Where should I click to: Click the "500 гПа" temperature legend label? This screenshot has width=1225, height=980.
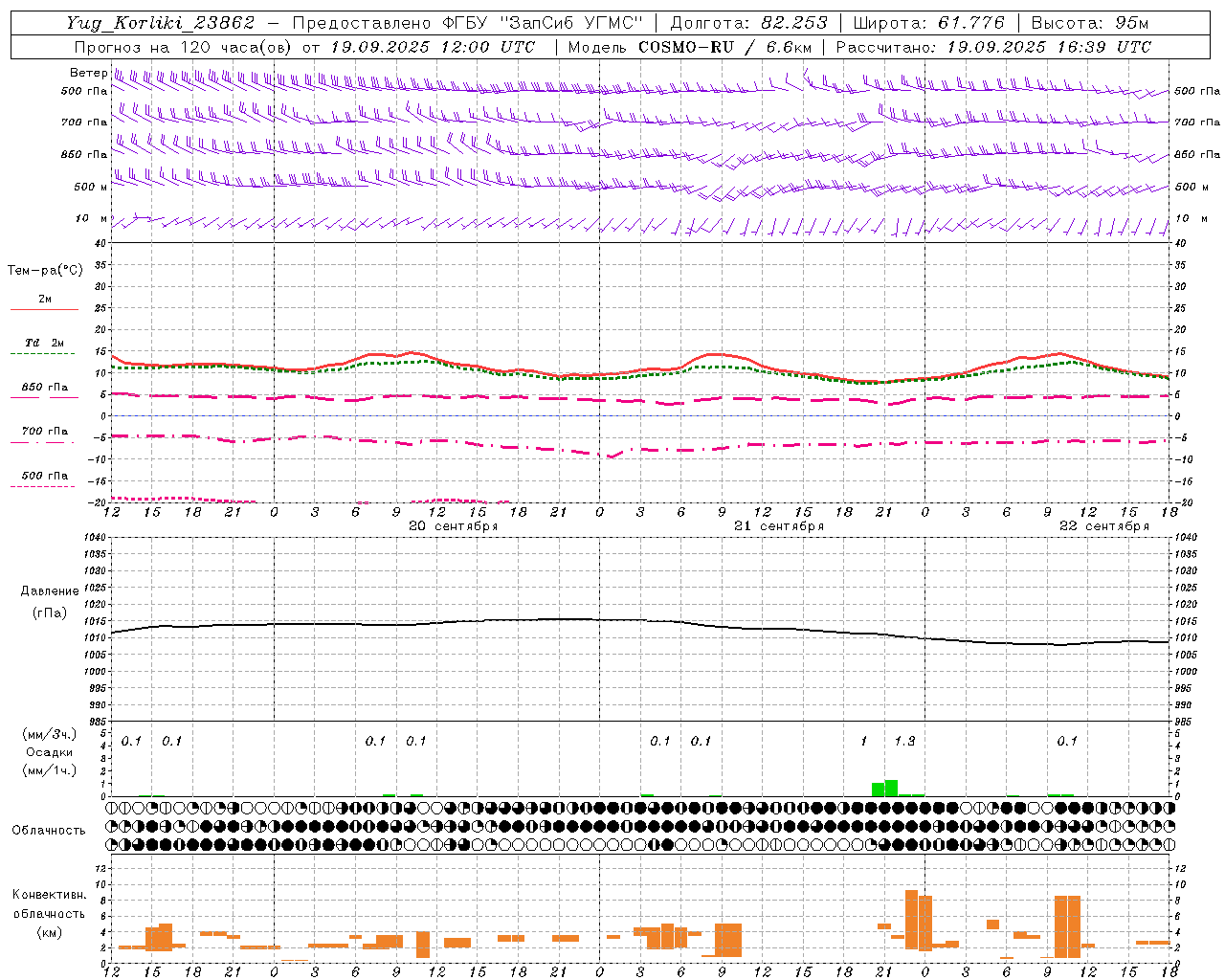[x=44, y=476]
